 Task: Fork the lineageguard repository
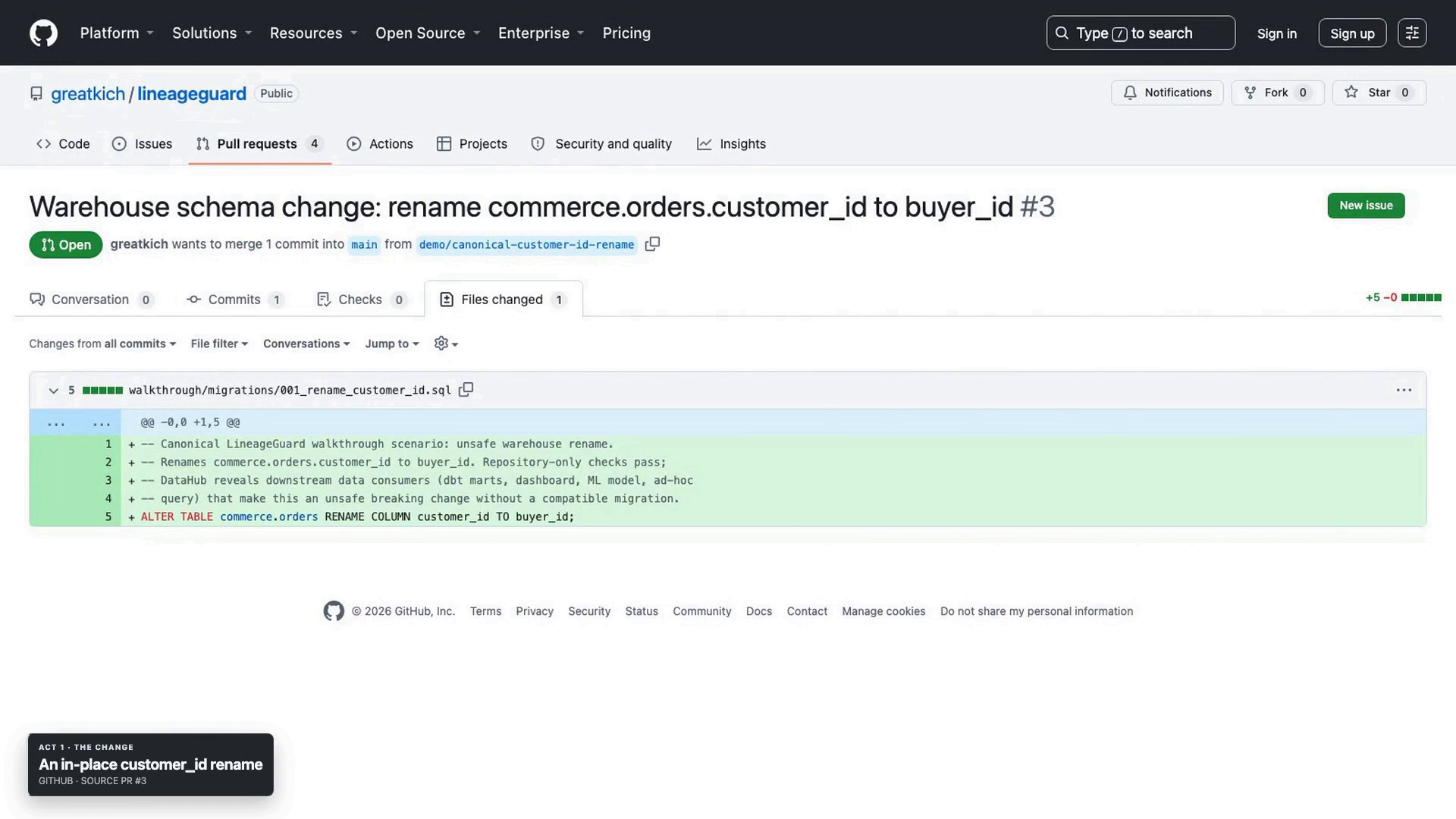pos(1278,93)
